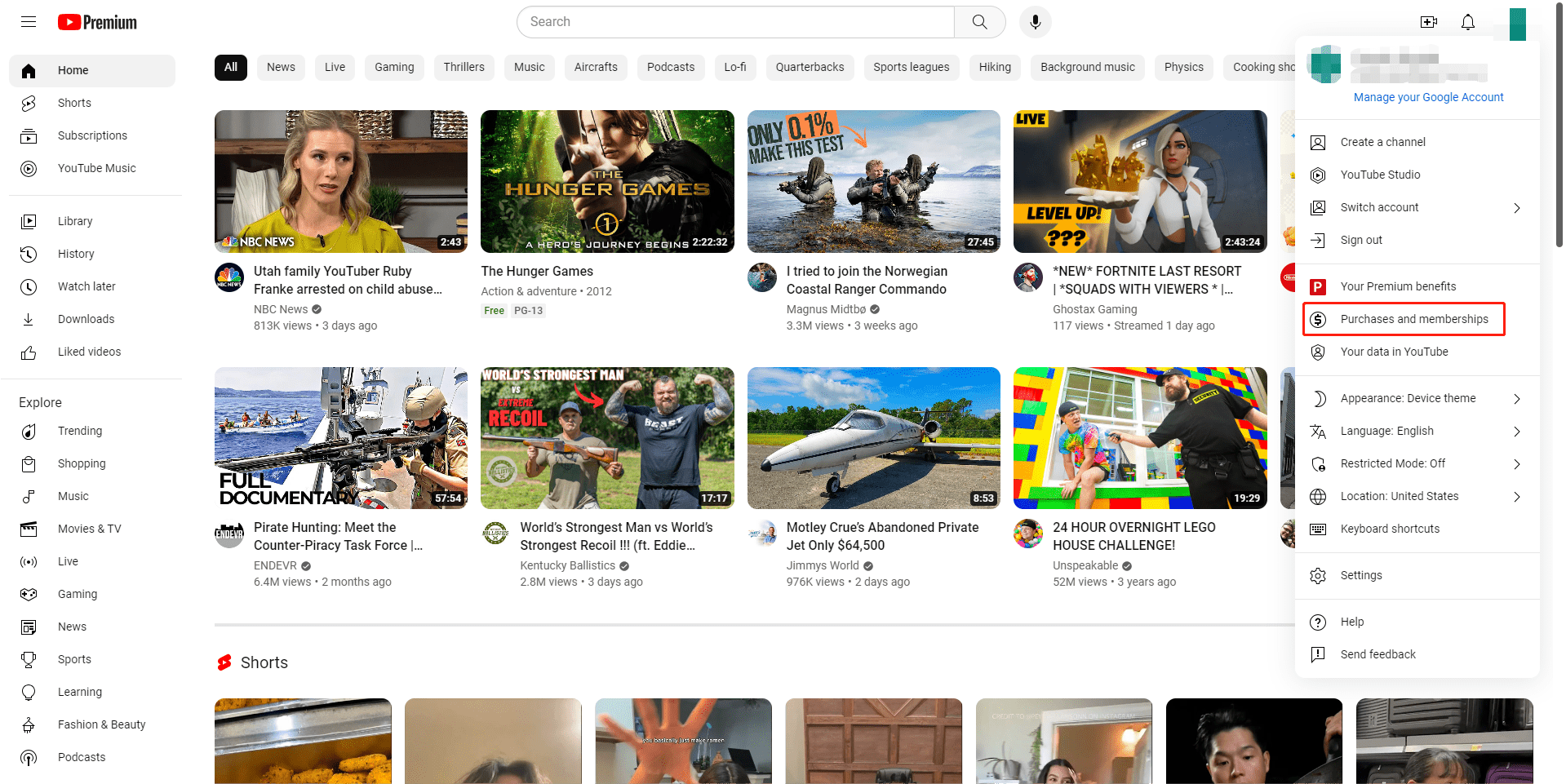This screenshot has width=1566, height=784.
Task: Select Purchases and memberships menu item
Action: click(1413, 319)
